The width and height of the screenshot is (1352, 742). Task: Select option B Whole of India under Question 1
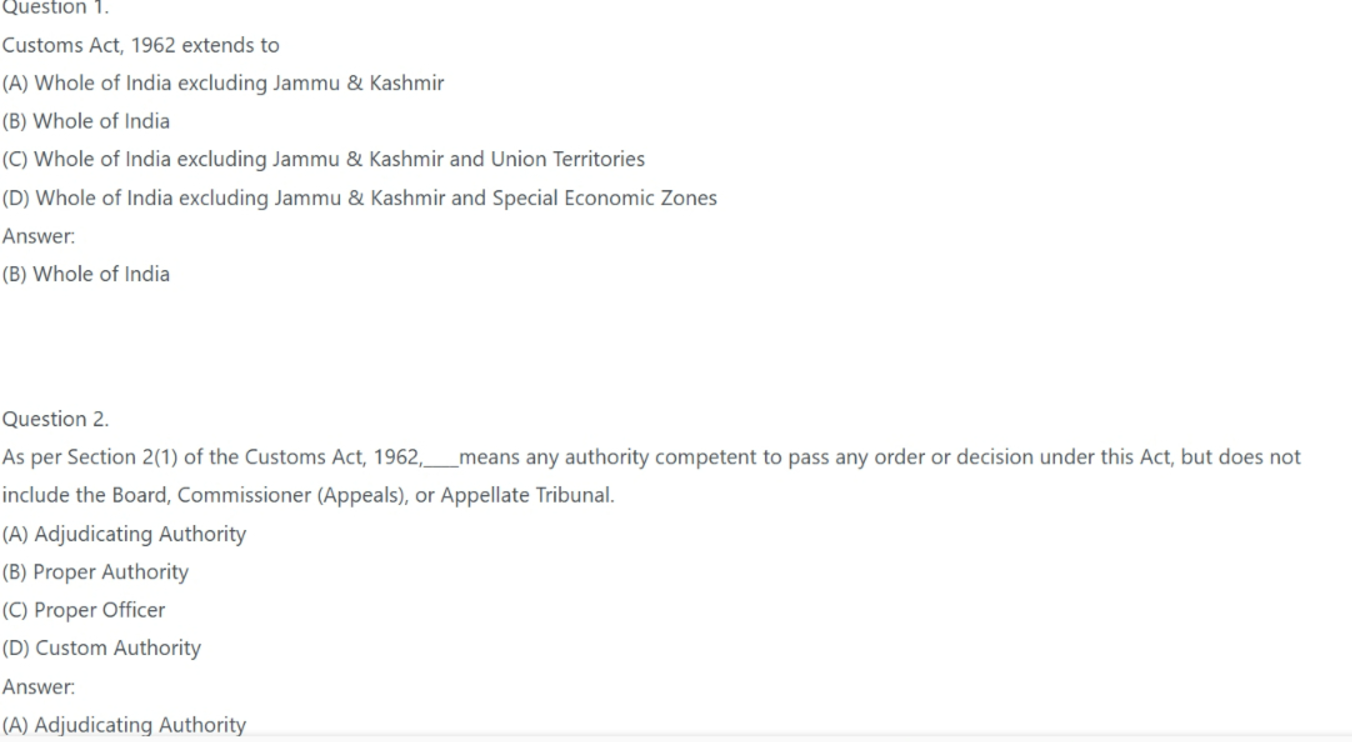pos(86,121)
